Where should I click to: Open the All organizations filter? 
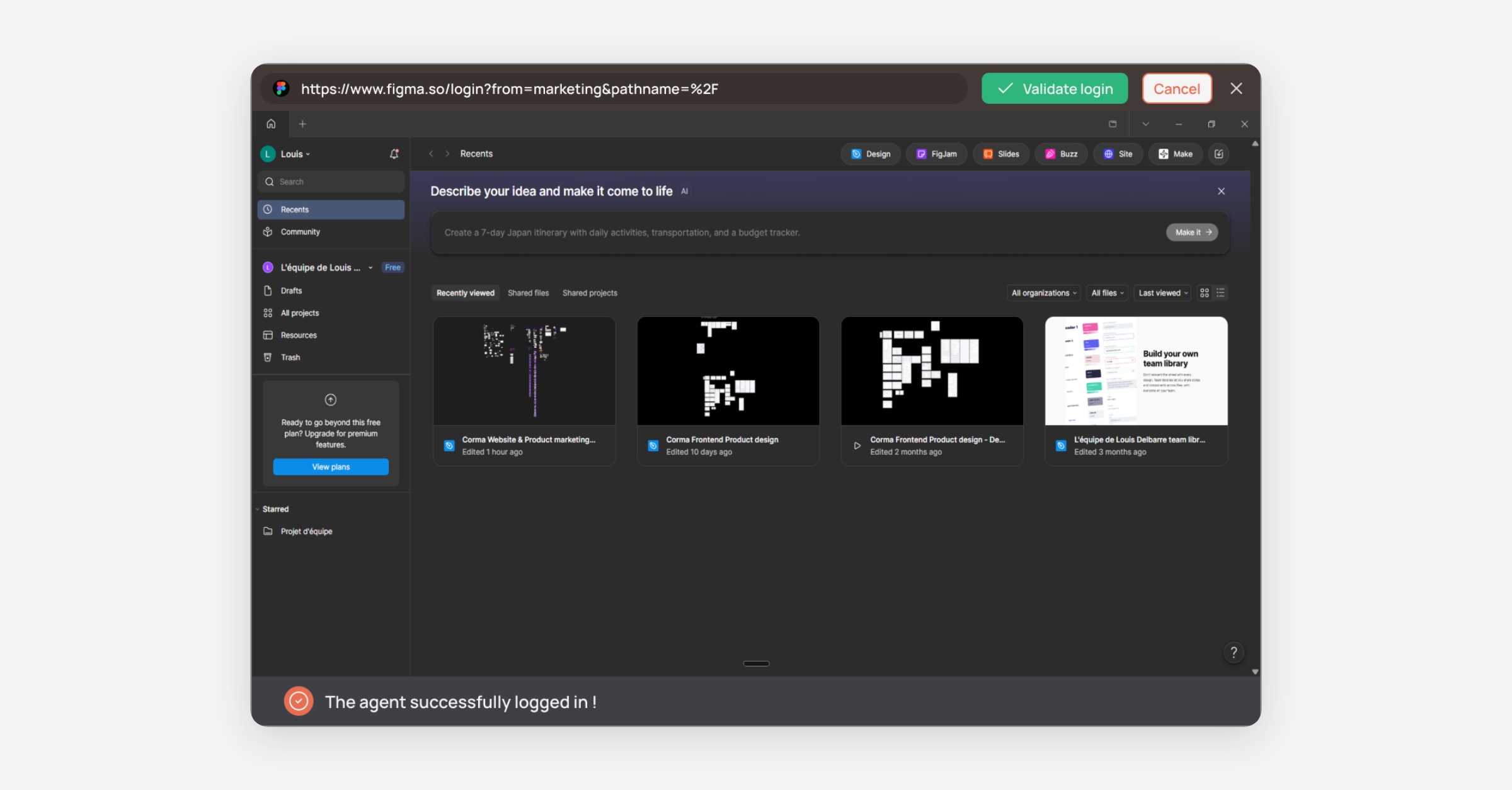[1044, 293]
